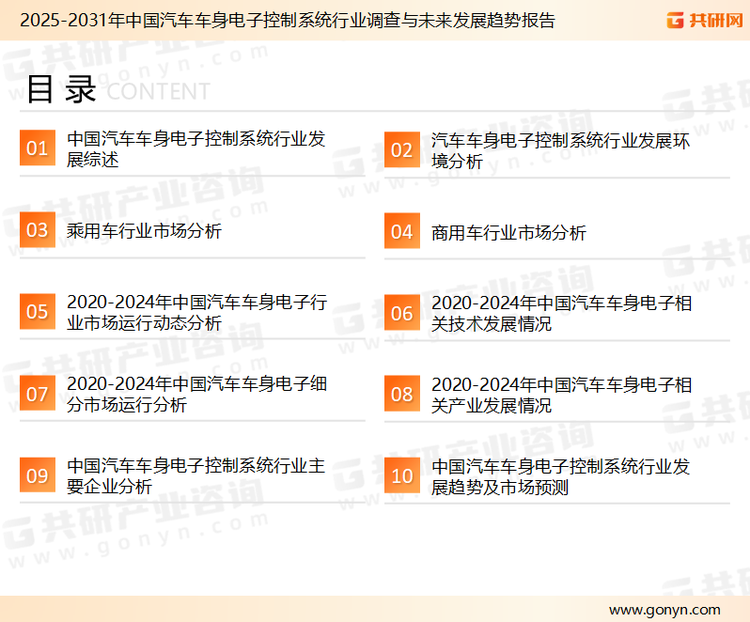Image resolution: width=750 pixels, height=622 pixels.
Task: Click the 目录 heading
Action: click(x=61, y=89)
